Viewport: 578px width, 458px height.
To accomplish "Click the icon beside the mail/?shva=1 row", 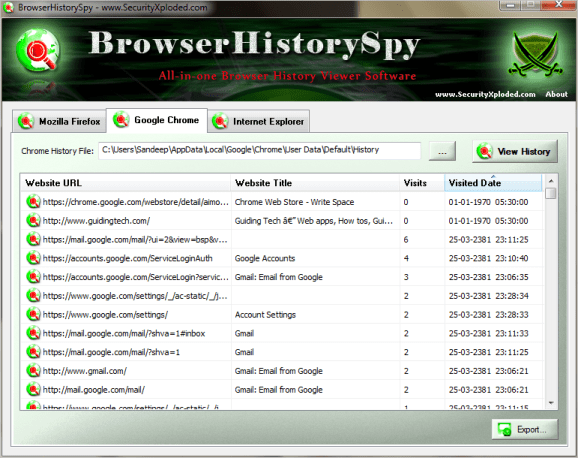I will click(x=33, y=352).
